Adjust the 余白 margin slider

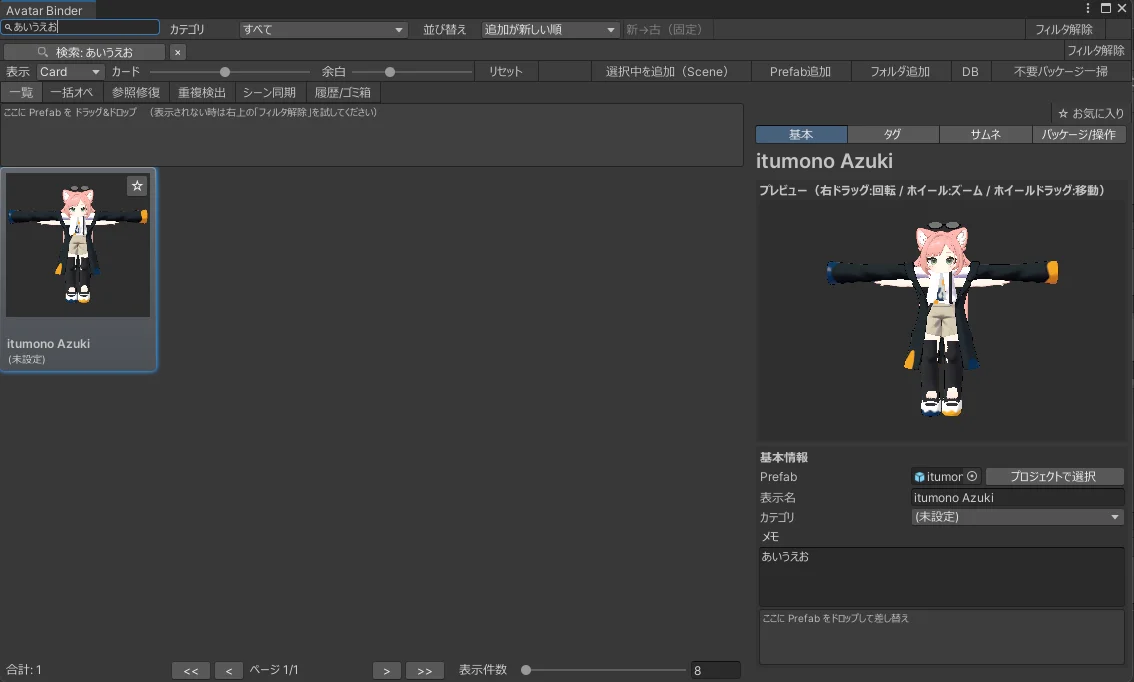tap(390, 71)
